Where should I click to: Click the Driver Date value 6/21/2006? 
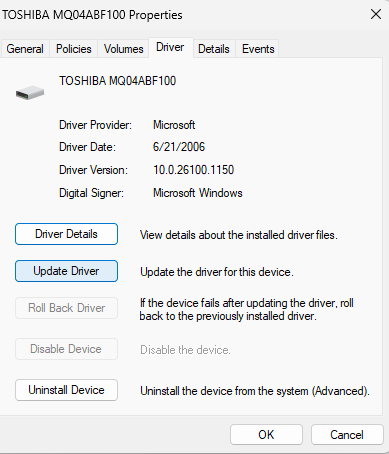179,147
